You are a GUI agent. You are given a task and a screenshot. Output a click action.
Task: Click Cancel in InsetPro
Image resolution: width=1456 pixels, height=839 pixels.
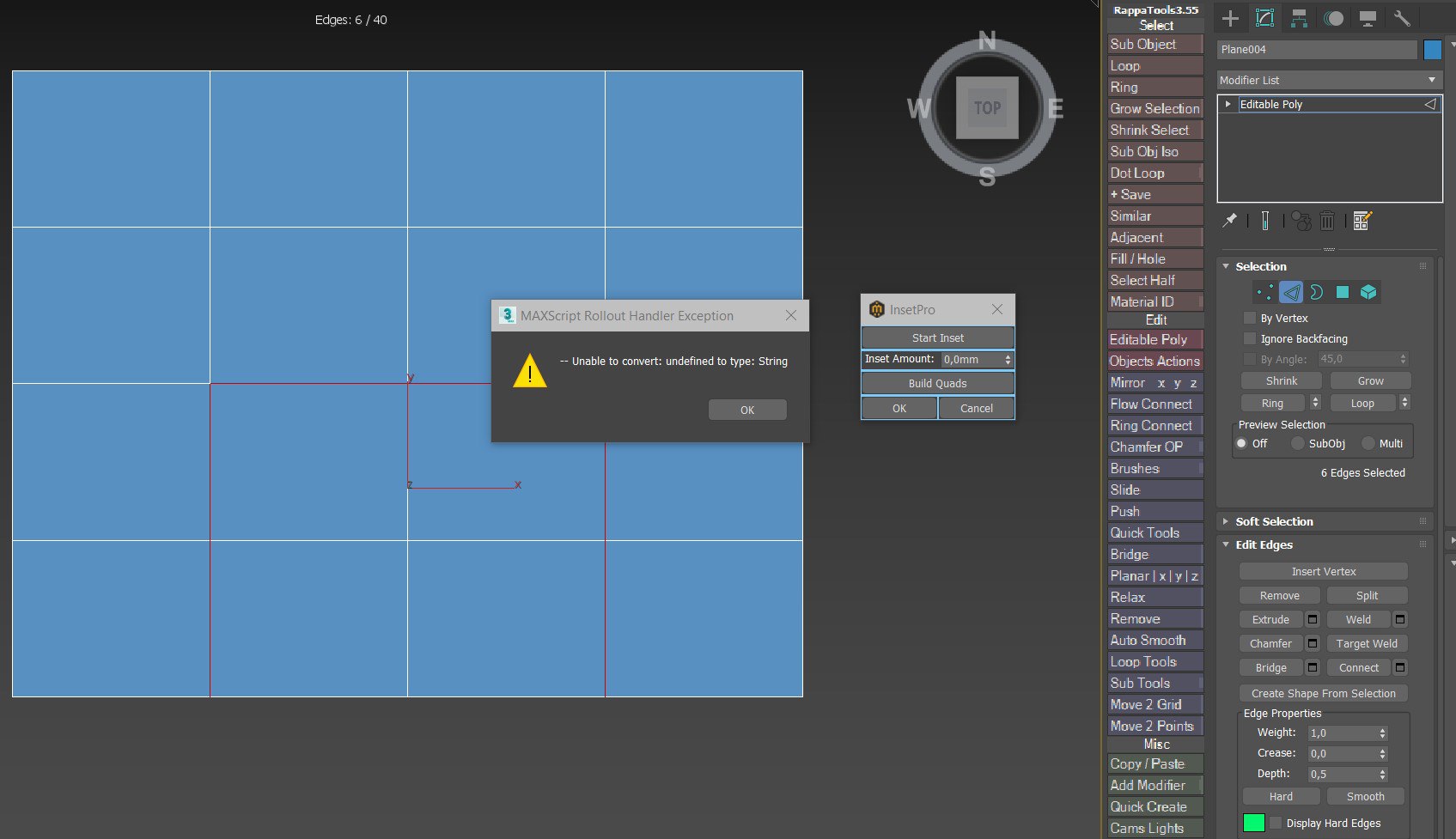[976, 408]
